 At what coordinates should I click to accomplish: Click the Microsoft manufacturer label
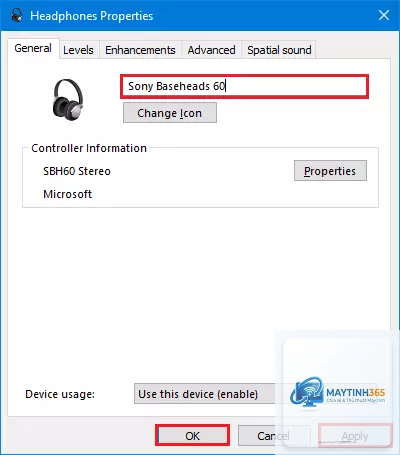point(68,194)
